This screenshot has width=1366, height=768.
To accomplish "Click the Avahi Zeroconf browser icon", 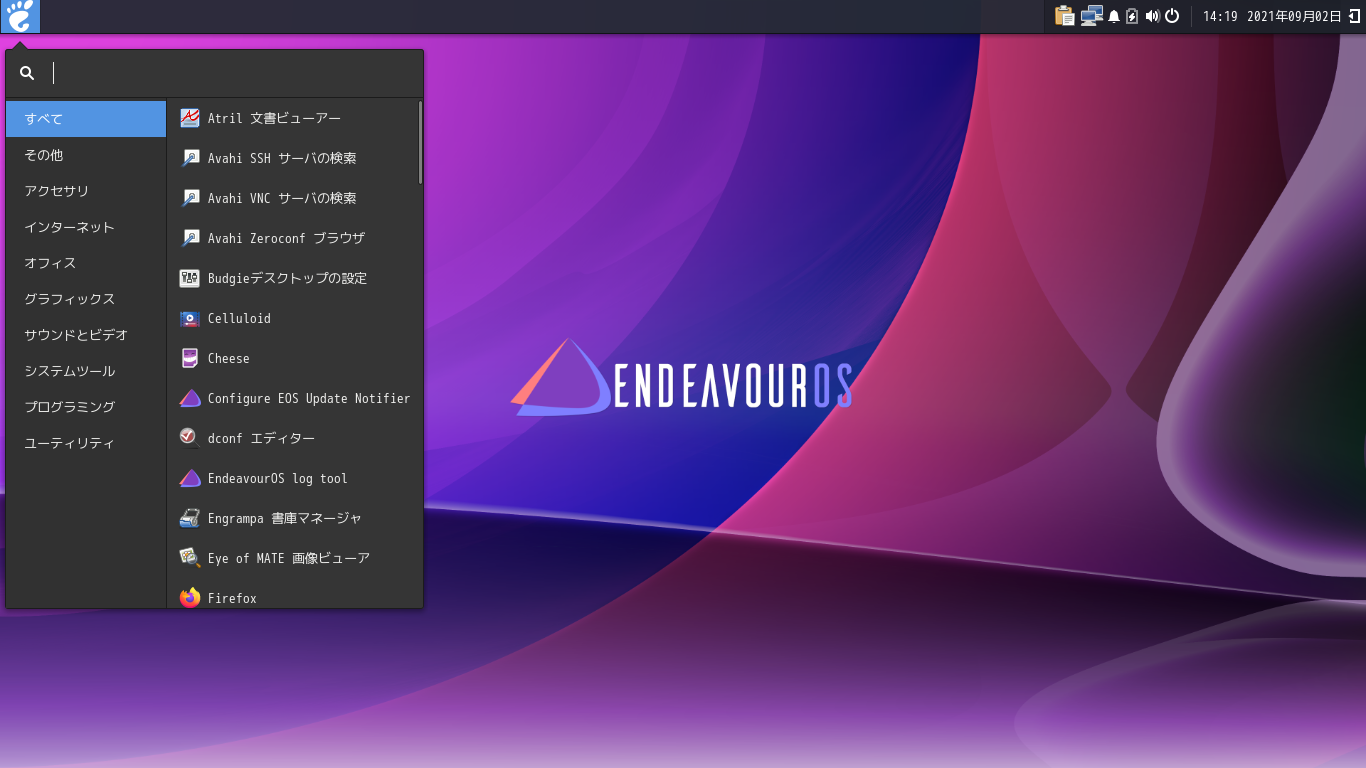I will click(190, 238).
